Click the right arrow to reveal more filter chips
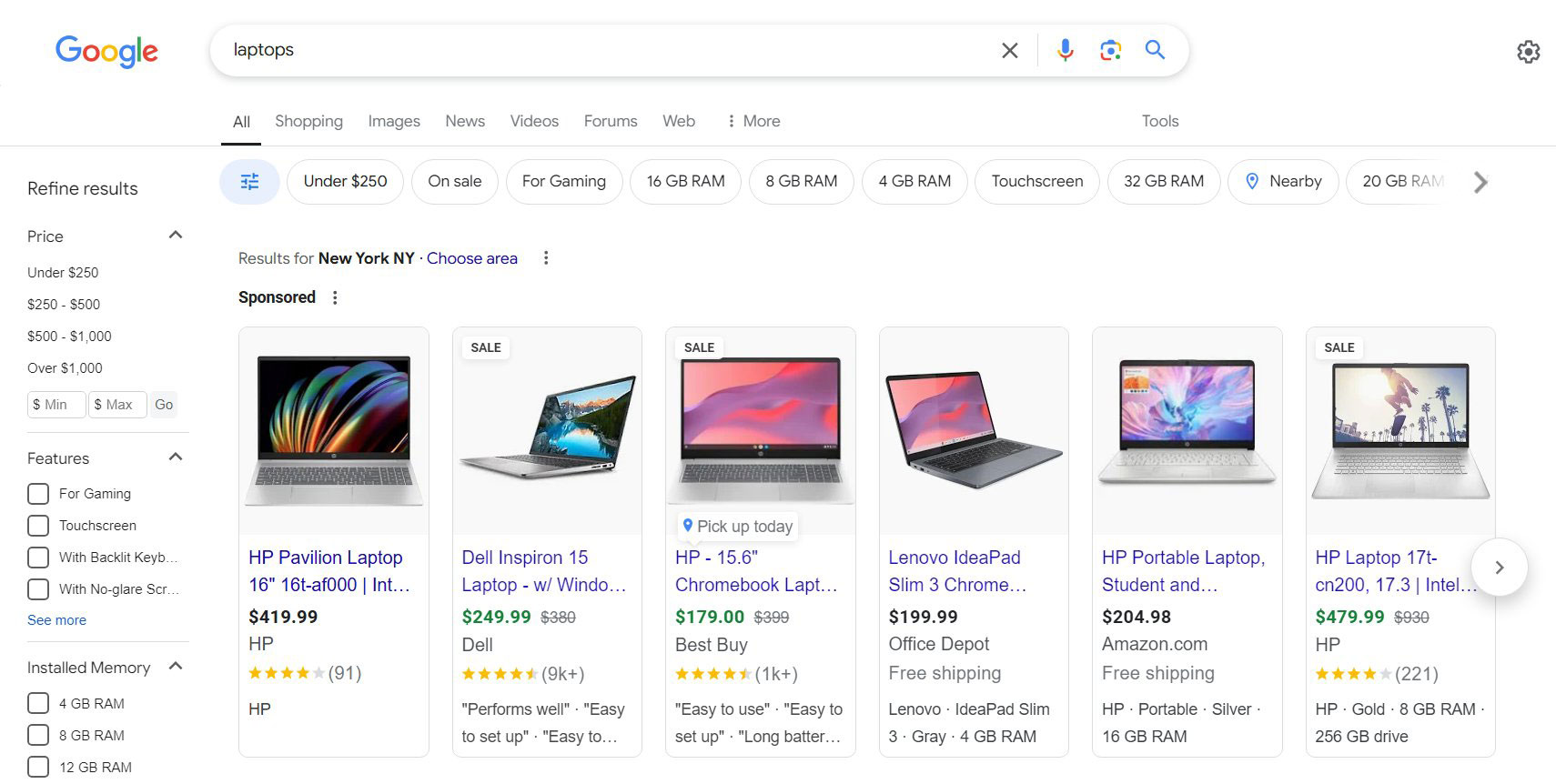 [x=1480, y=182]
